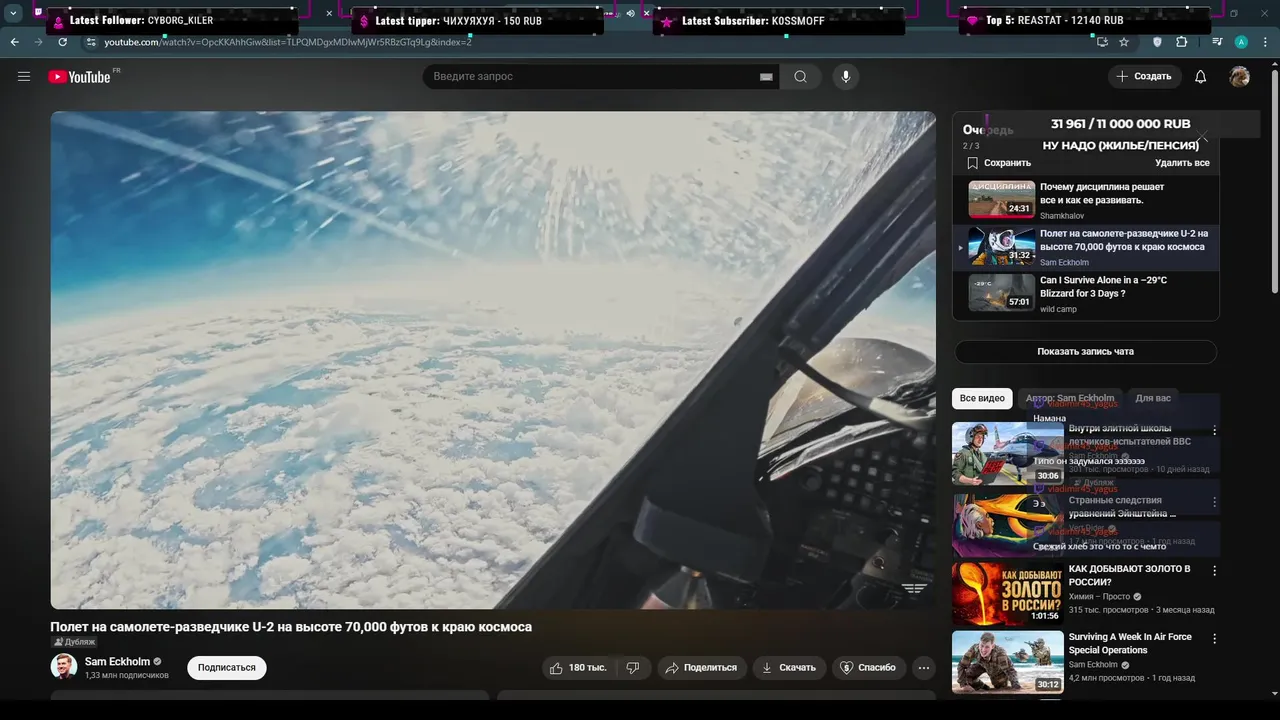The image size is (1280, 720).
Task: Close the queue panel with X
Action: [1203, 137]
